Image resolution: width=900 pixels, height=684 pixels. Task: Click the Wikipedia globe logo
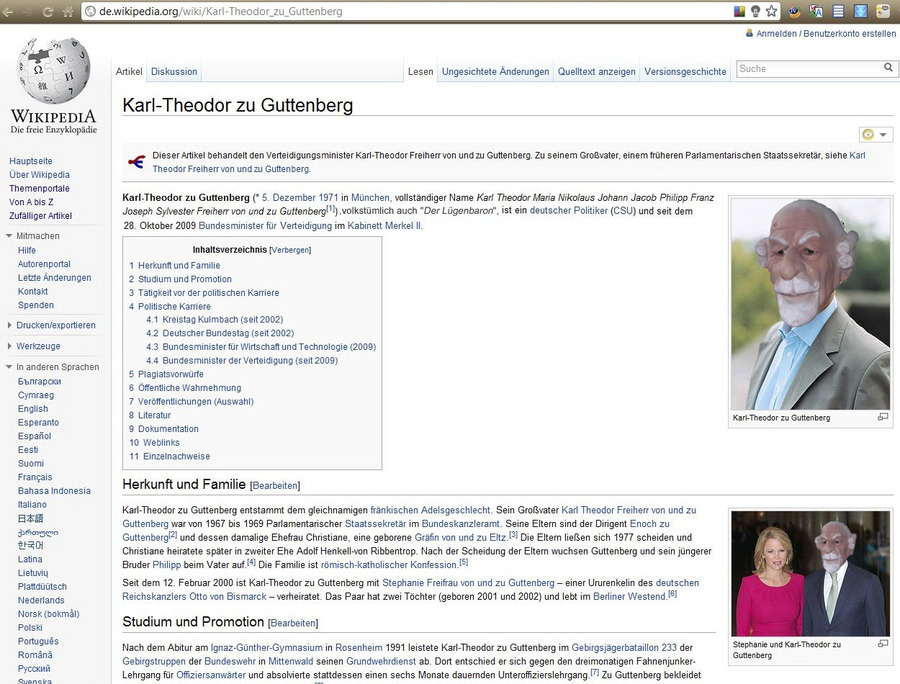pyautogui.click(x=53, y=71)
